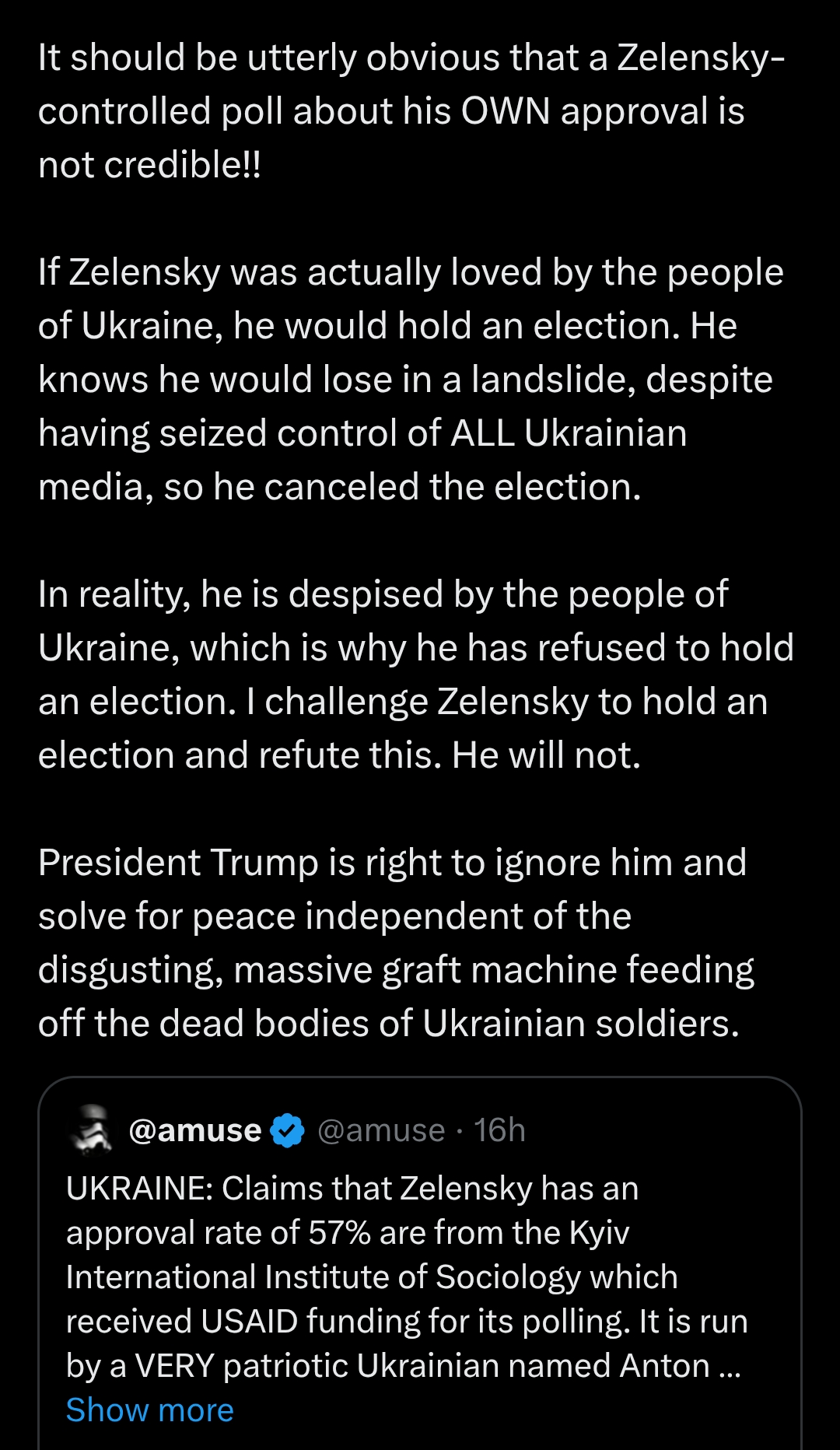Tap the paragraph 'In reality, he is despised'
The width and height of the screenshot is (840, 1450).
coord(416,674)
